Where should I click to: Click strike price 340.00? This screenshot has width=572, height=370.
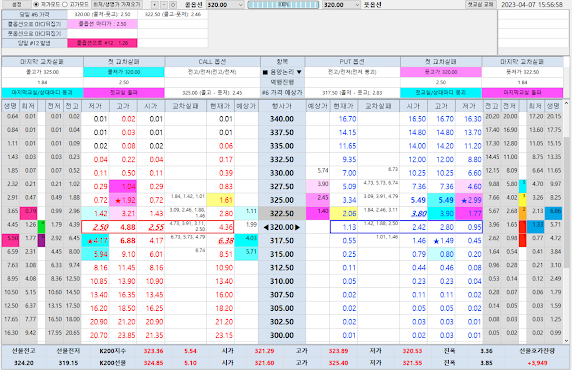[282, 119]
